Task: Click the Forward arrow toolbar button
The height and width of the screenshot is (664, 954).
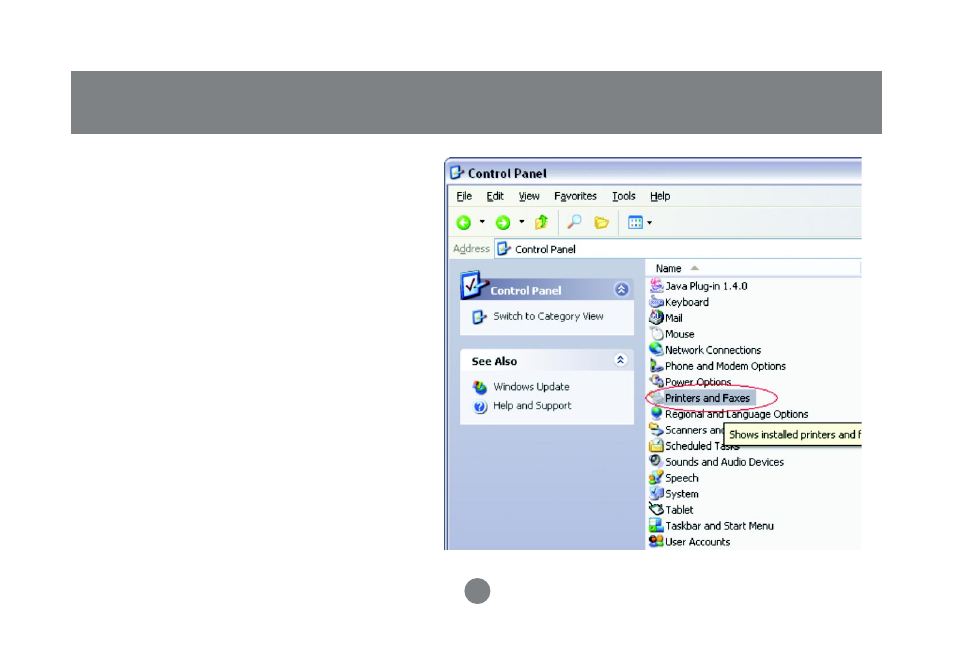Action: pos(503,223)
